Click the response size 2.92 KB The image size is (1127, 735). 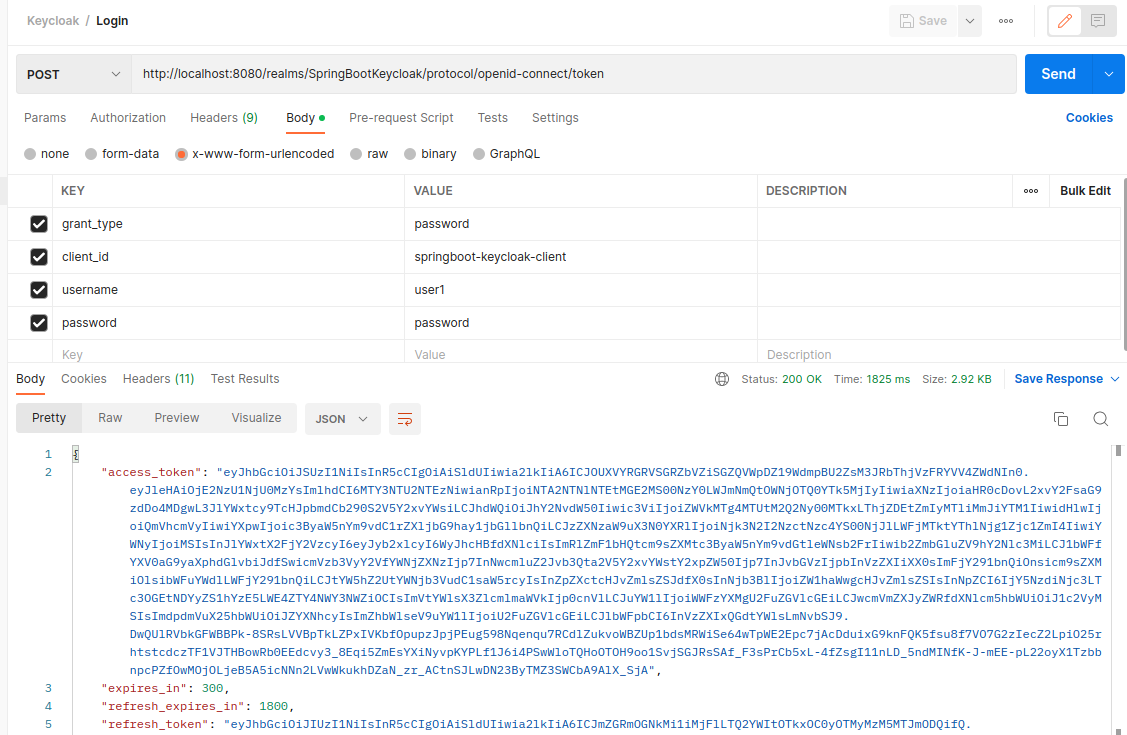pyautogui.click(x=971, y=379)
